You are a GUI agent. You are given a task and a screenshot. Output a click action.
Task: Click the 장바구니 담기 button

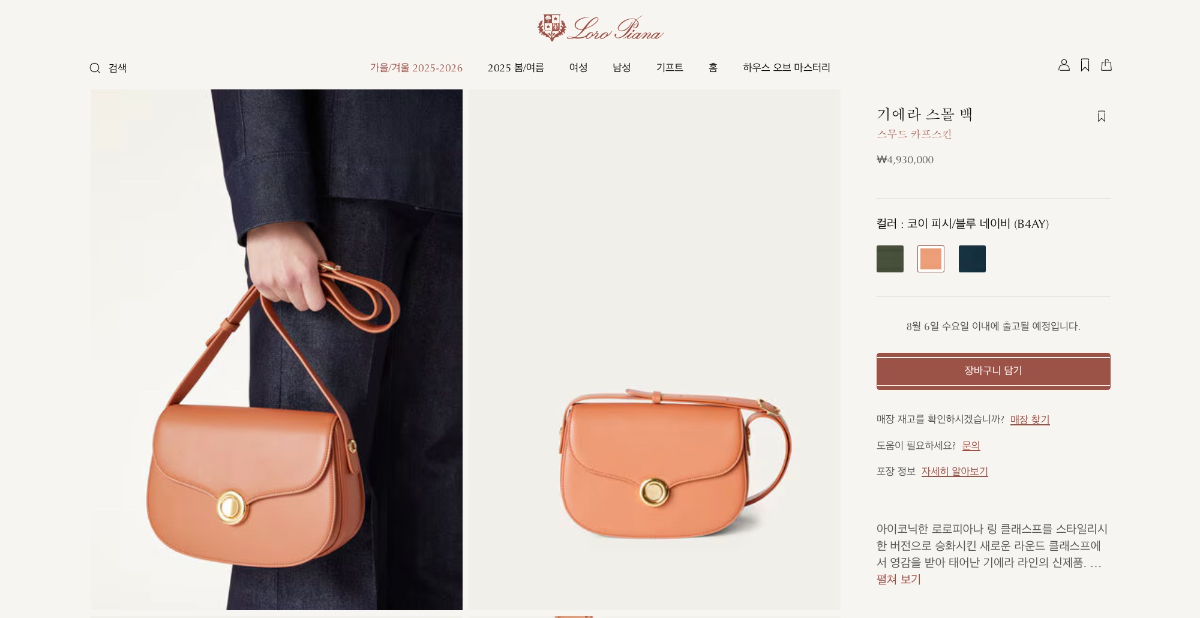click(x=993, y=371)
